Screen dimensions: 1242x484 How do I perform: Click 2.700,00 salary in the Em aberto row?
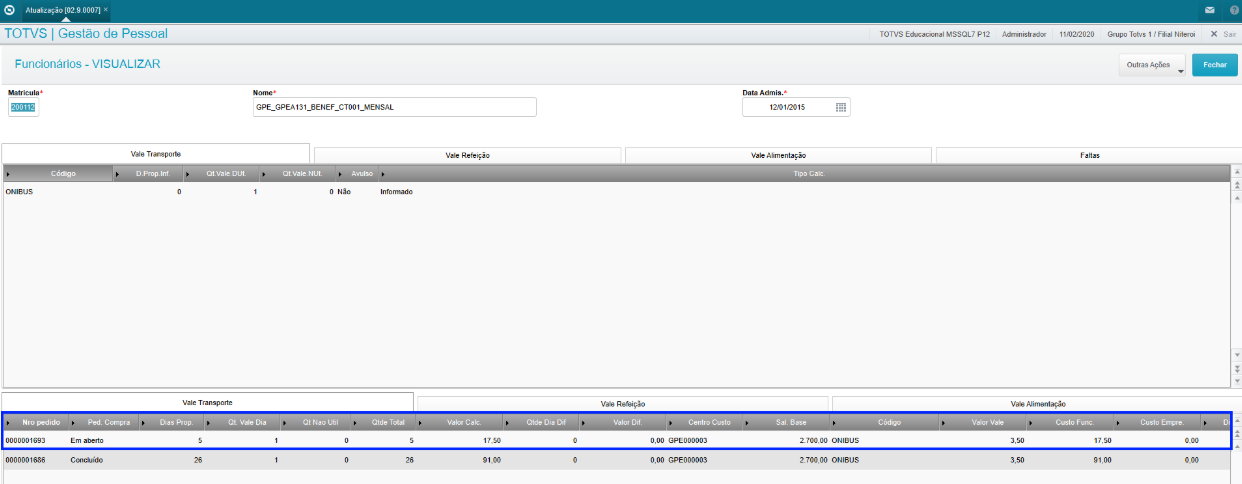813,440
